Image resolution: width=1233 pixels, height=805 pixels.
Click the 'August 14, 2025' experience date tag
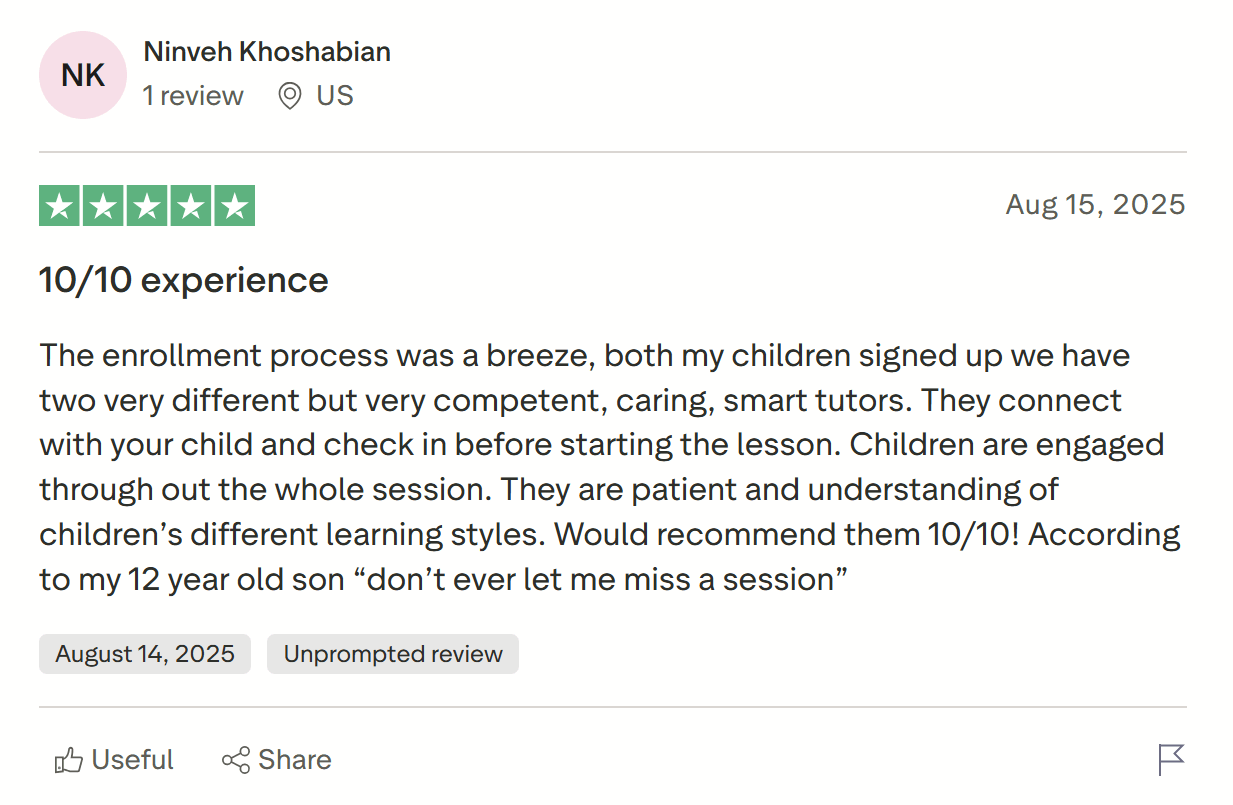pyautogui.click(x=144, y=654)
